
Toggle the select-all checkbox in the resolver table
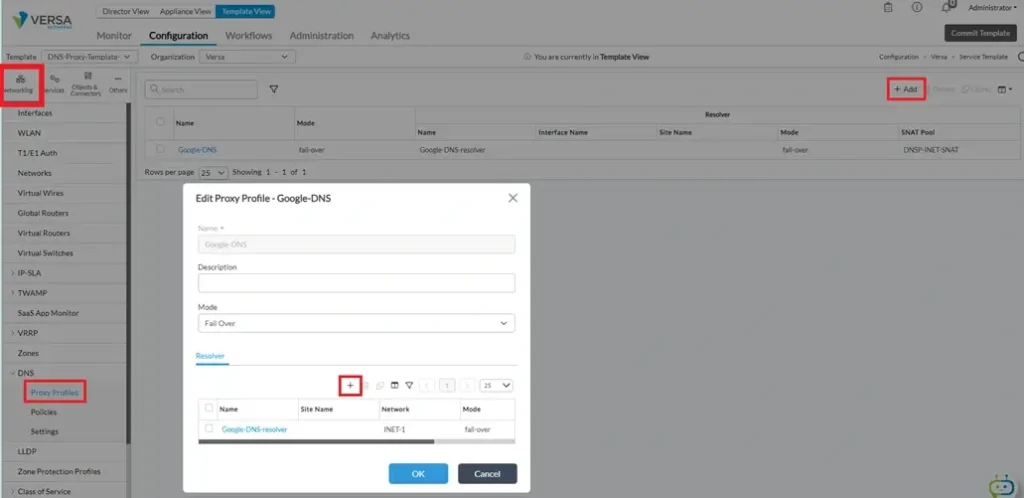[209, 408]
